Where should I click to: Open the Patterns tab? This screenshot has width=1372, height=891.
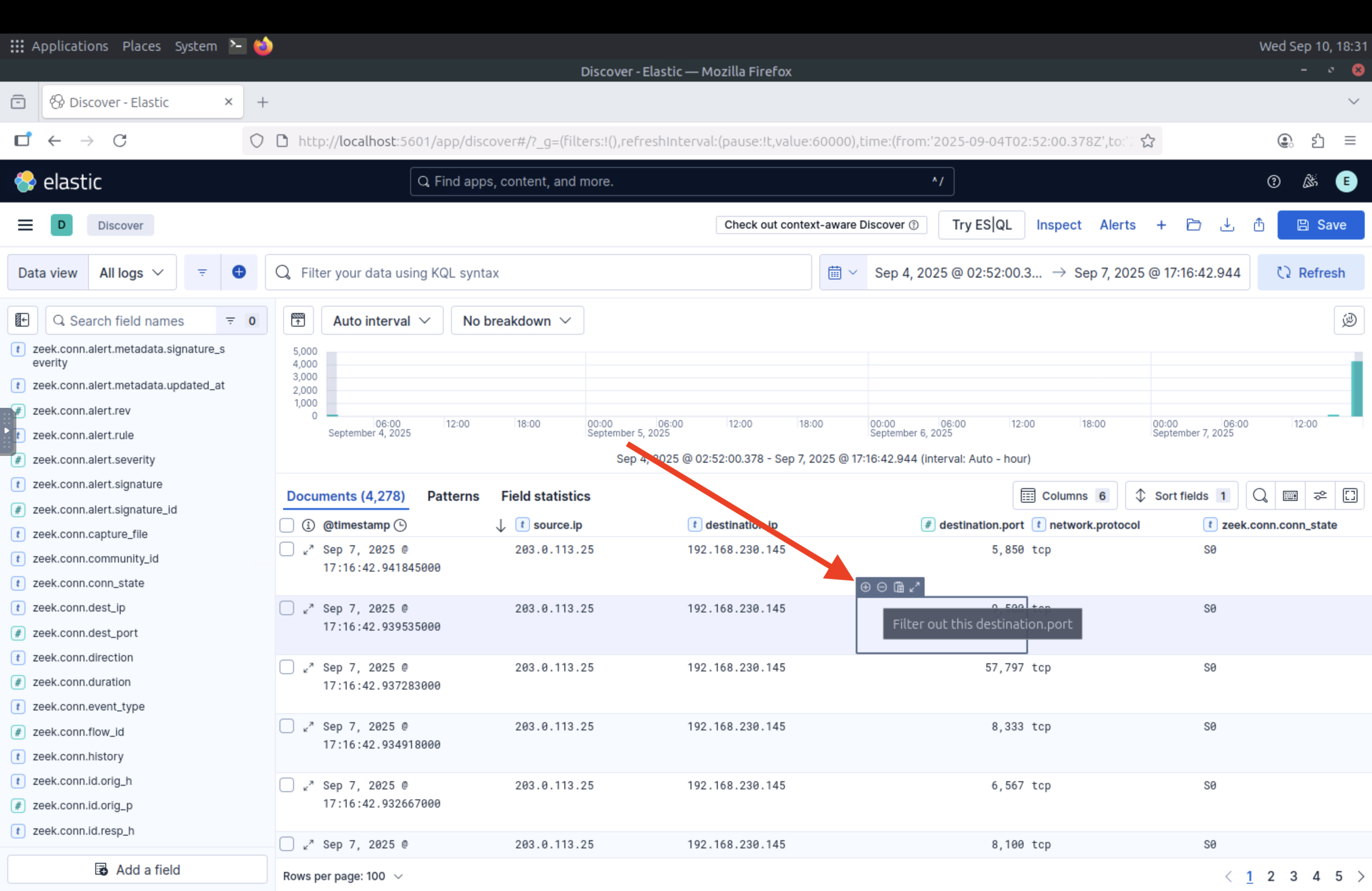[452, 496]
